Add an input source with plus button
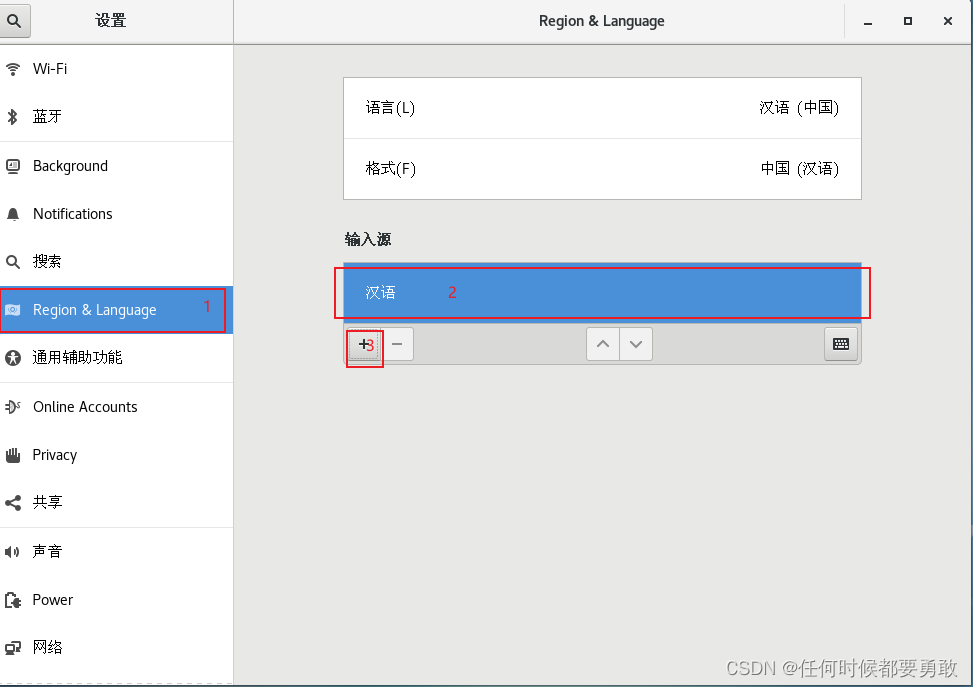The height and width of the screenshot is (687, 973). click(364, 344)
